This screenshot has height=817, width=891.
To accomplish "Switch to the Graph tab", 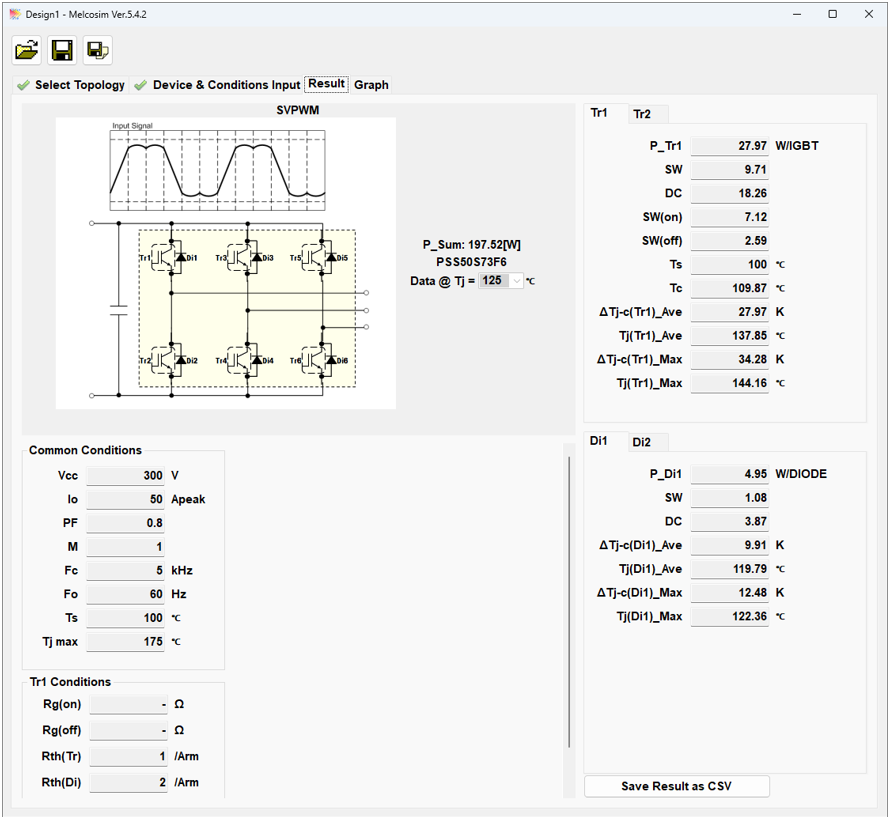I will [x=371, y=85].
